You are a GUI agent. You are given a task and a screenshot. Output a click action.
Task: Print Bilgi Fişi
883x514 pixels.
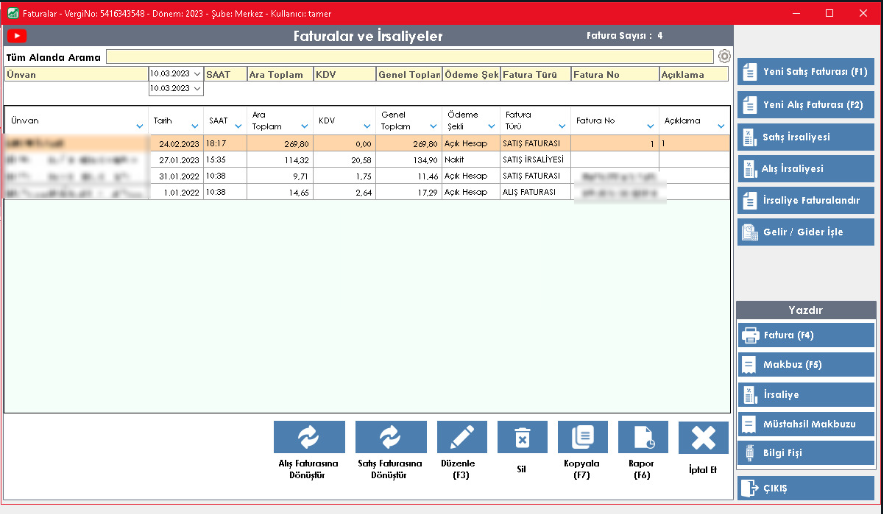(x=805, y=453)
